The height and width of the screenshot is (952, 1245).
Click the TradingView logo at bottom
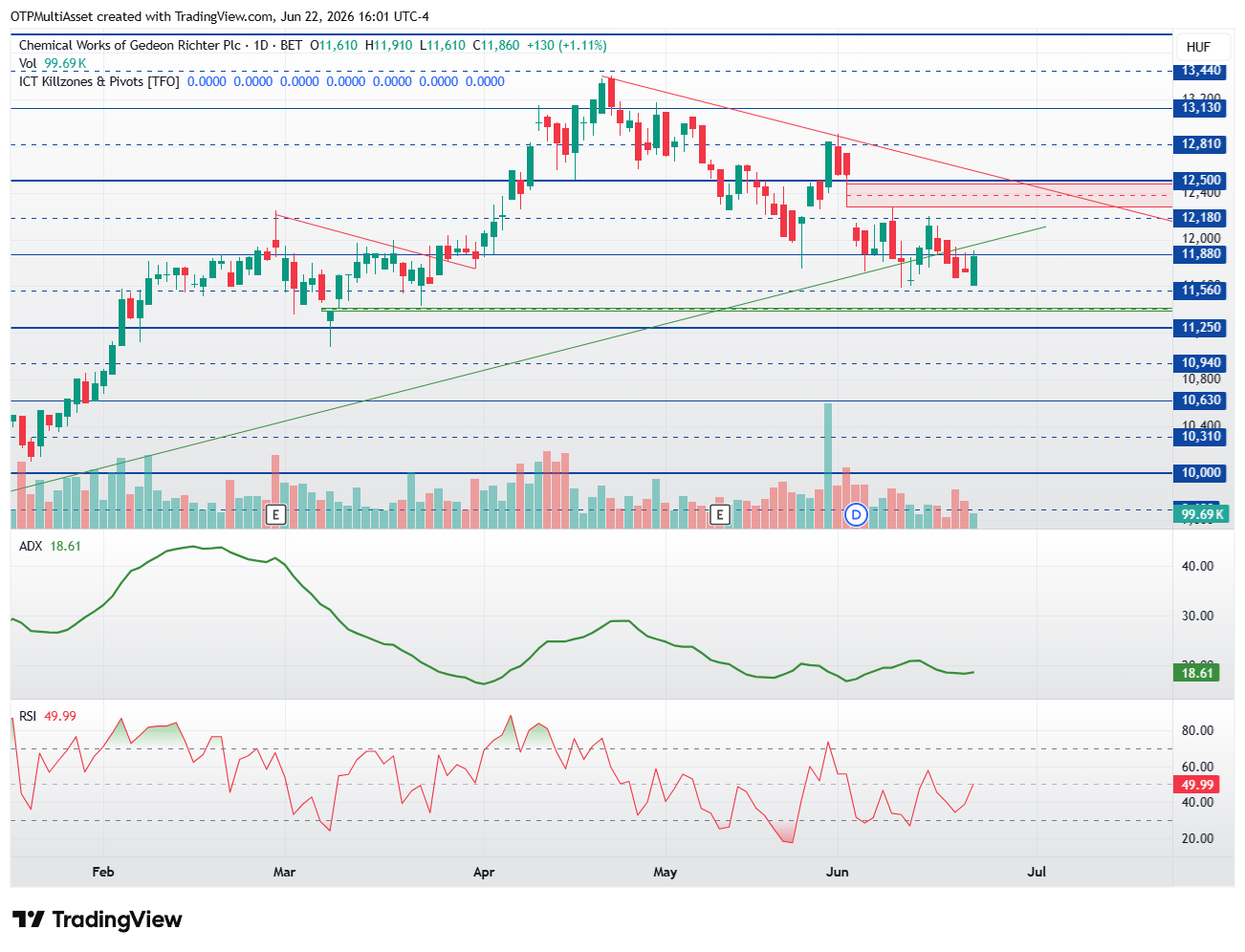(97, 920)
